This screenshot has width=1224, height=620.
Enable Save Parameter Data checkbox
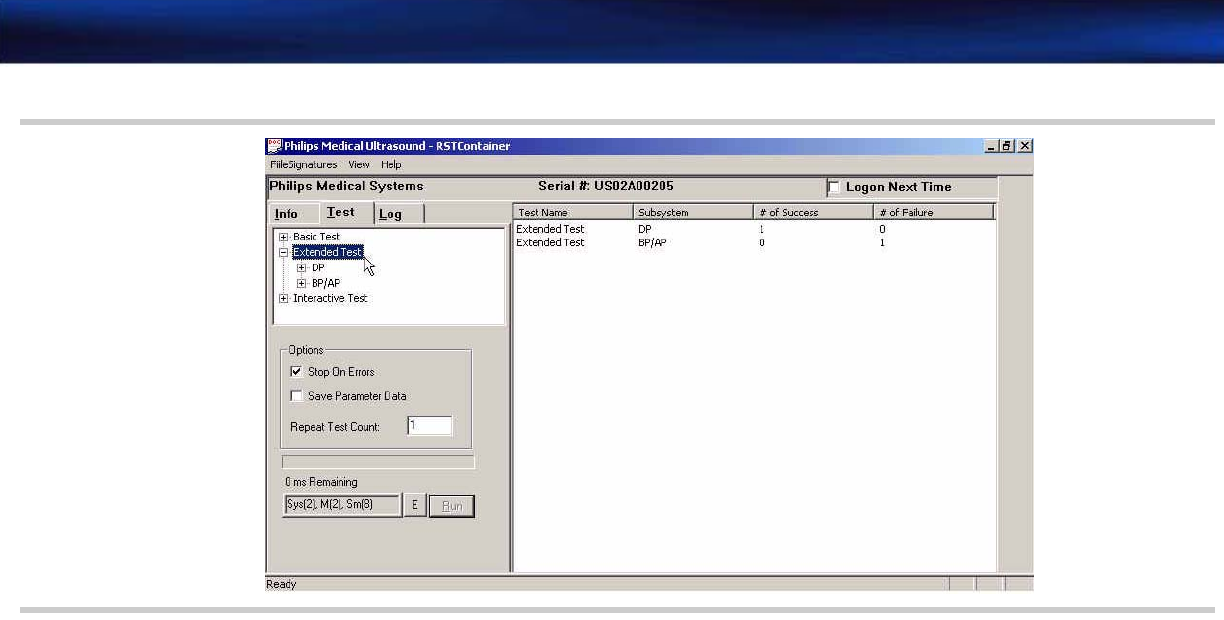click(x=296, y=396)
